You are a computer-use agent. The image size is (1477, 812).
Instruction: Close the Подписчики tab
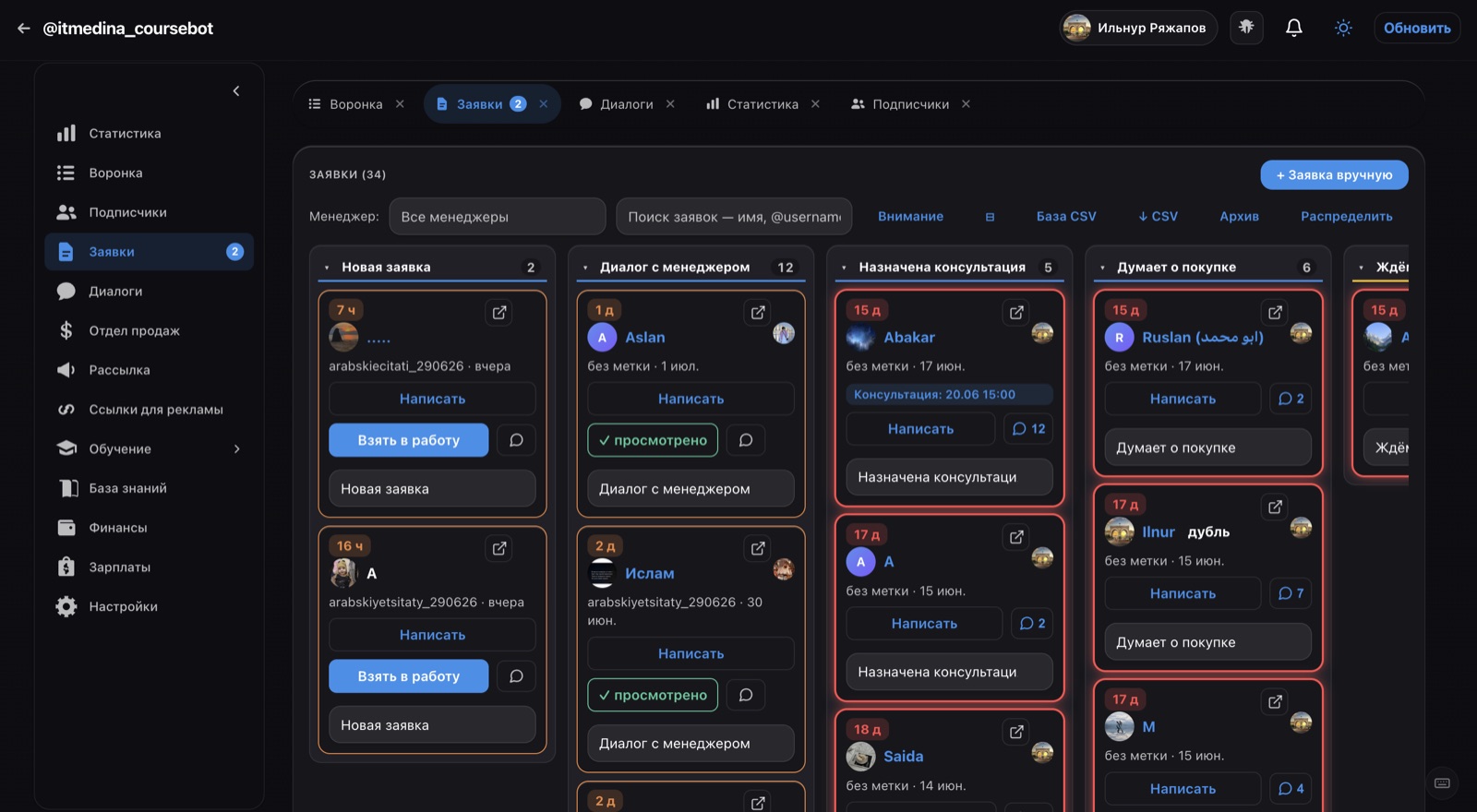click(x=966, y=104)
